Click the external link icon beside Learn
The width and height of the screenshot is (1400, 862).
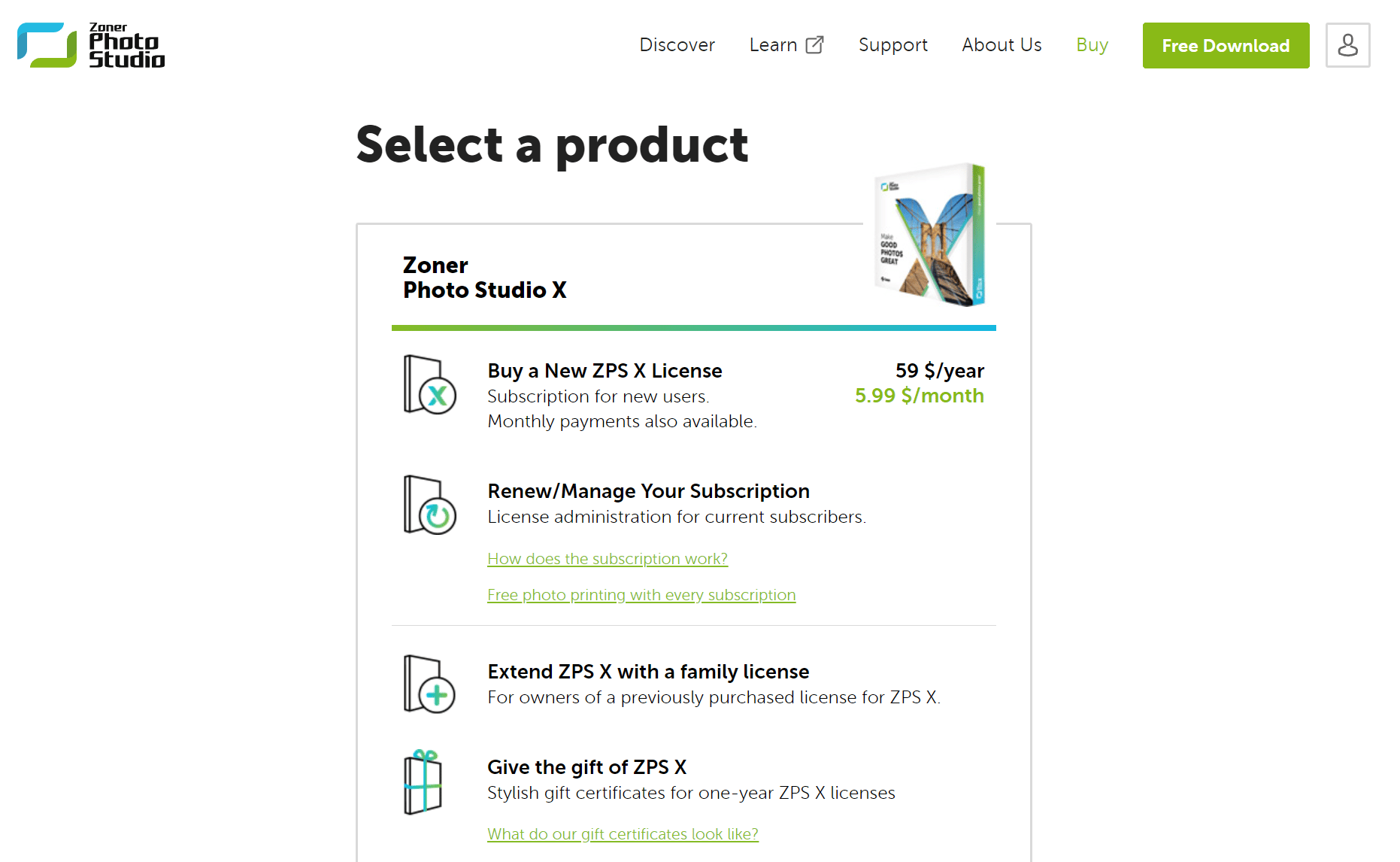[814, 45]
